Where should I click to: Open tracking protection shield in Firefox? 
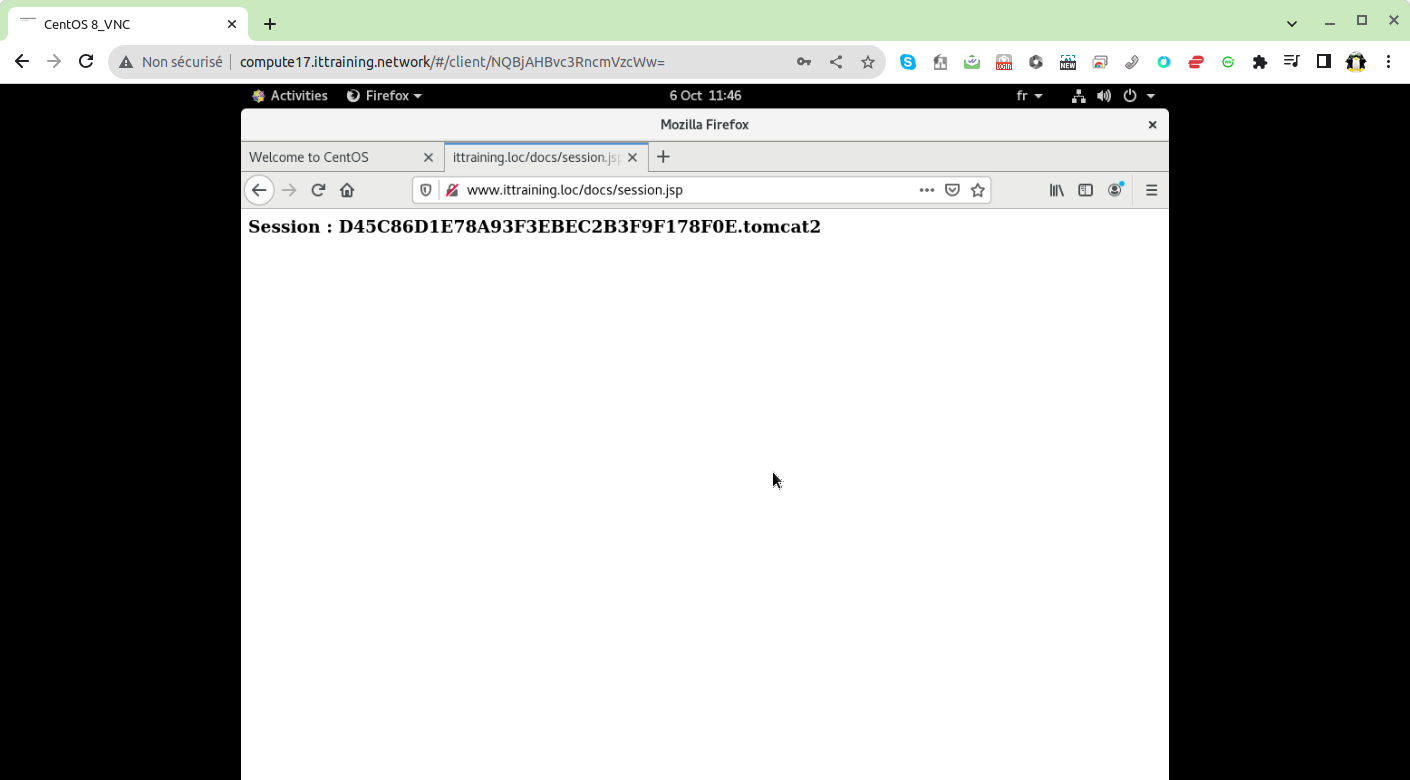coord(426,190)
